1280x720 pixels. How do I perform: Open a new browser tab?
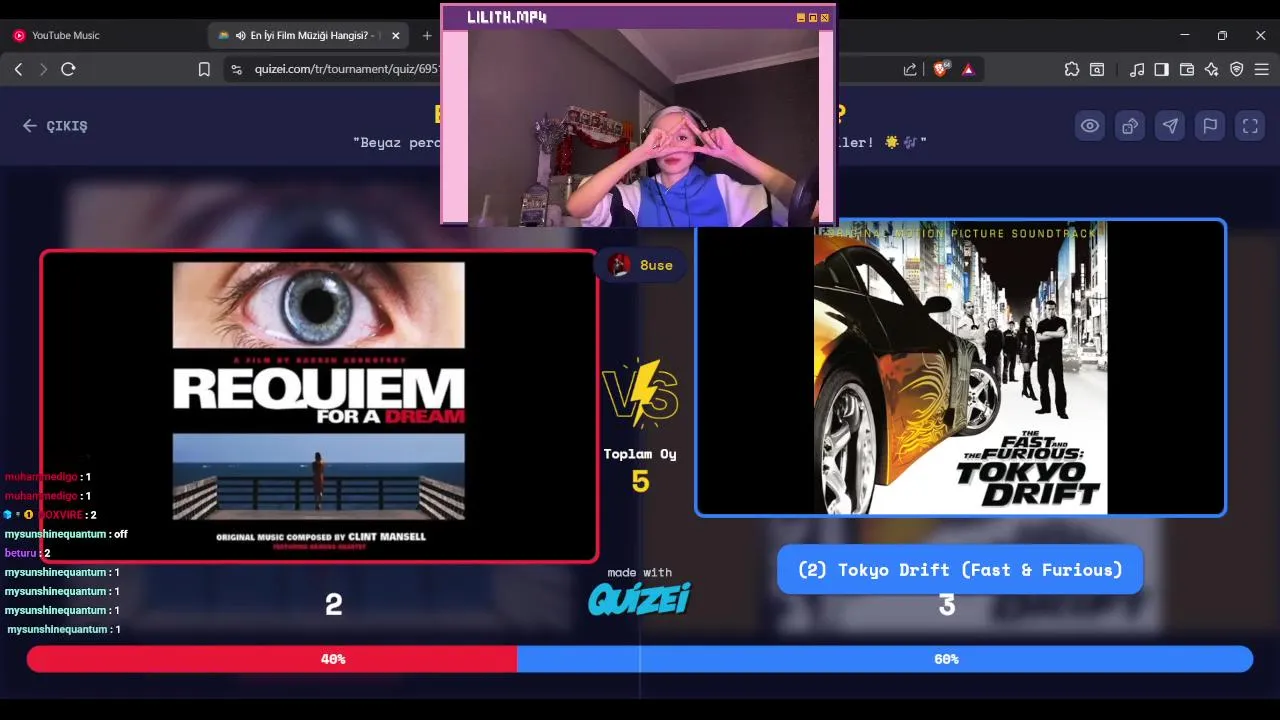click(427, 35)
